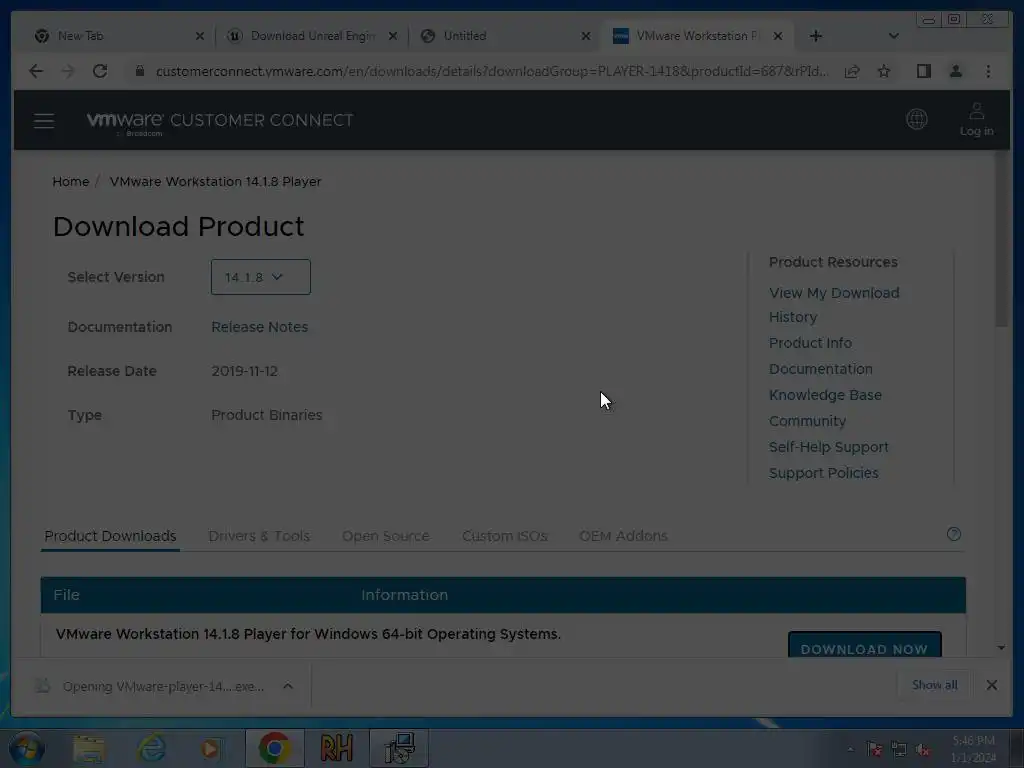Open the Knowledge Base link
1024x768 pixels.
825,395
